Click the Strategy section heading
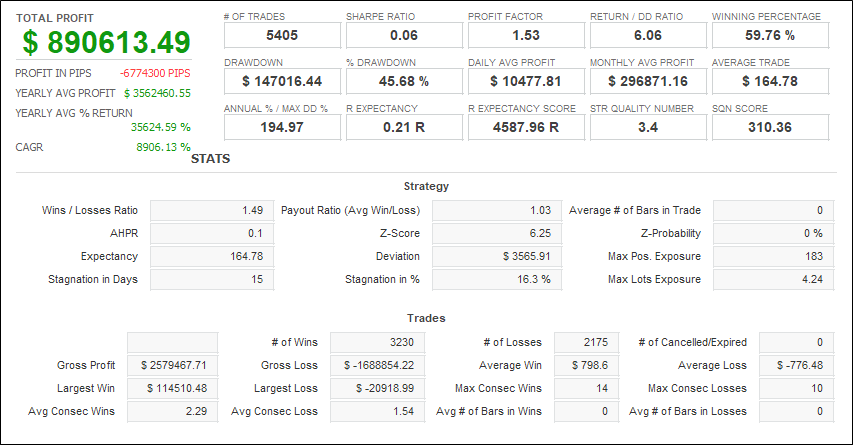 426,186
